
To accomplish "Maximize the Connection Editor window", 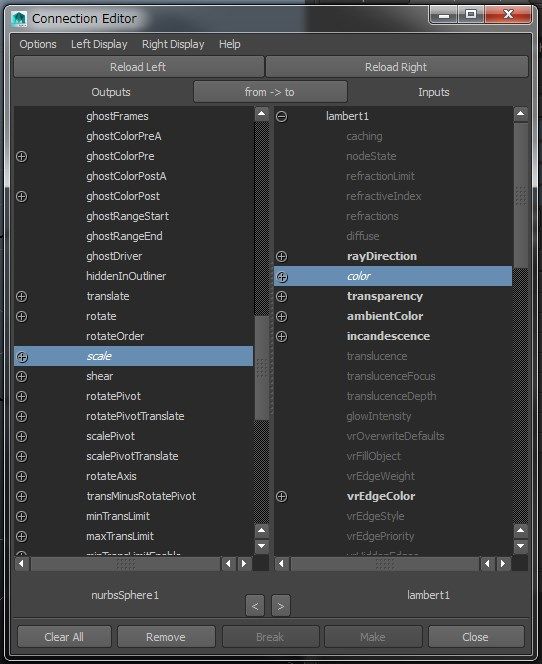I will 470,15.
